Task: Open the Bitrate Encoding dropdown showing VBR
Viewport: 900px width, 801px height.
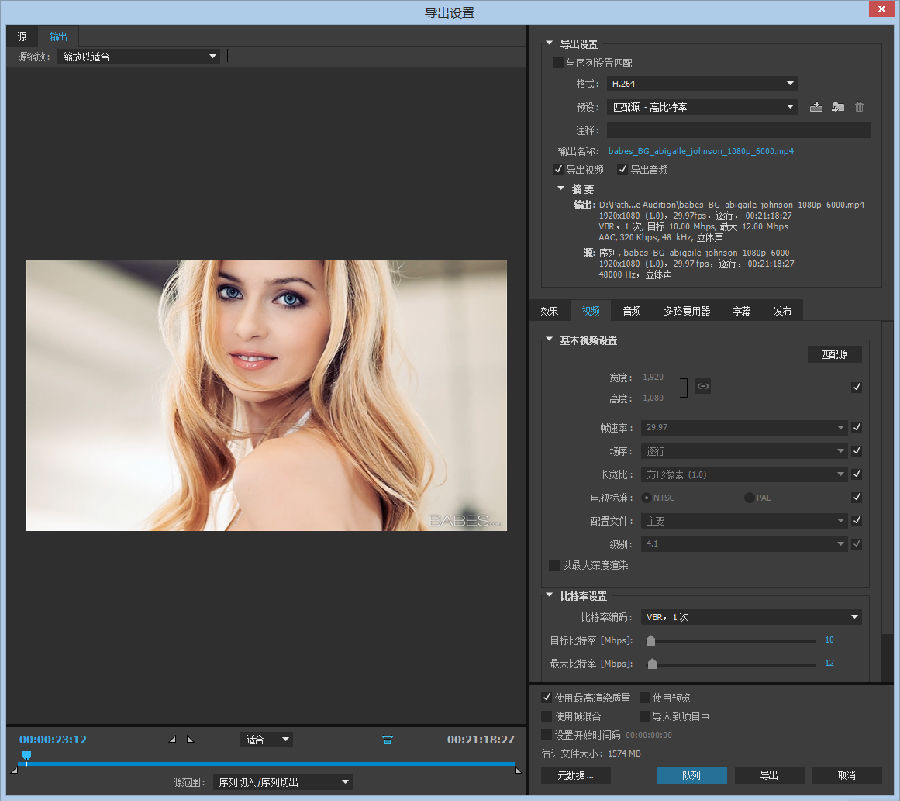Action: click(750, 617)
